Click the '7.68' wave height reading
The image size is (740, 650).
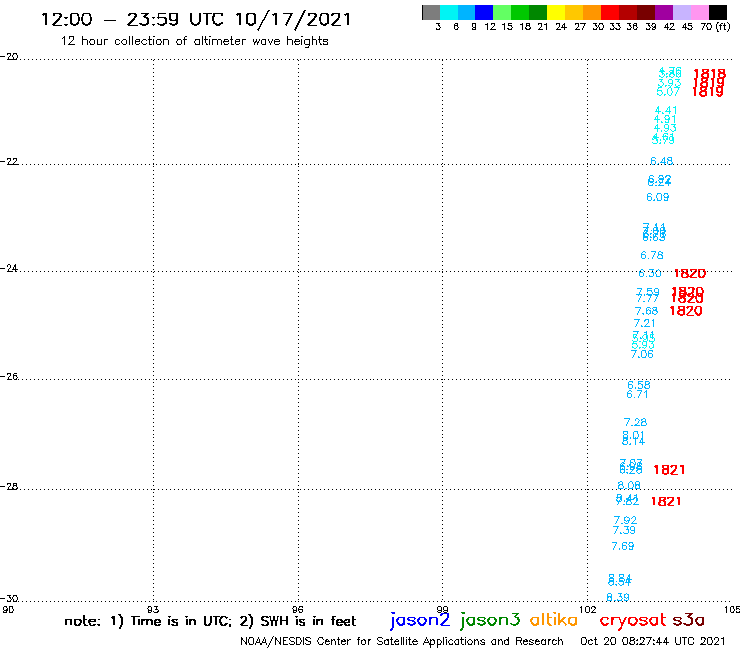[646, 311]
